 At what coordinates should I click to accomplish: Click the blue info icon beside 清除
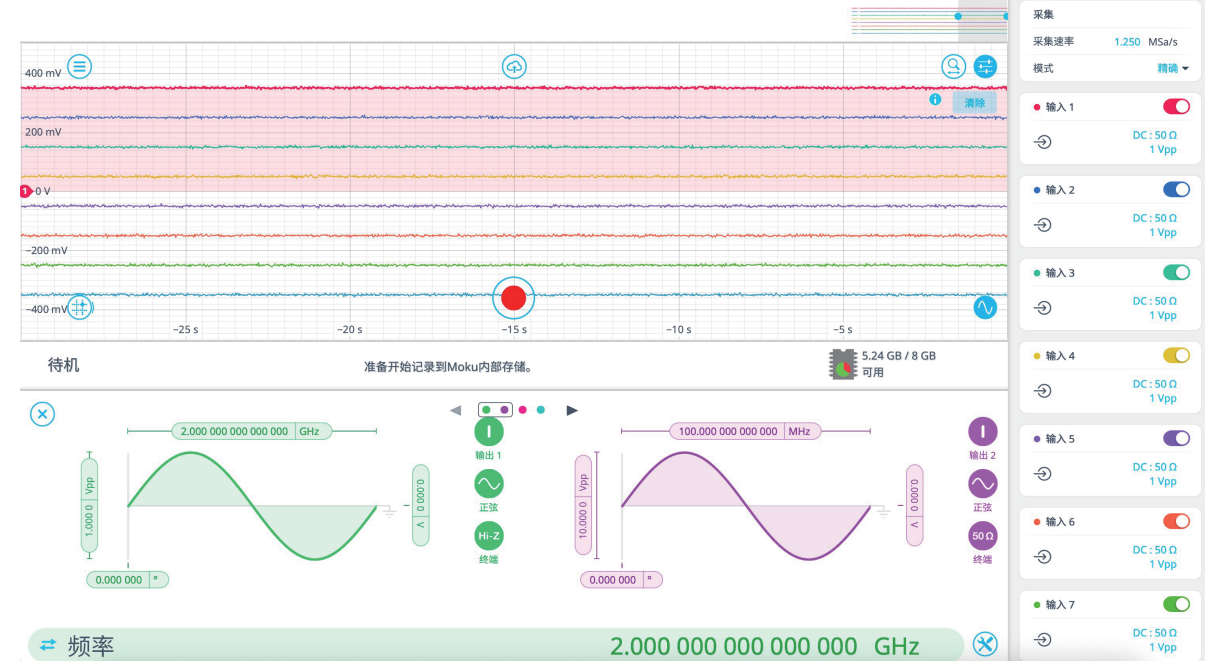click(935, 100)
